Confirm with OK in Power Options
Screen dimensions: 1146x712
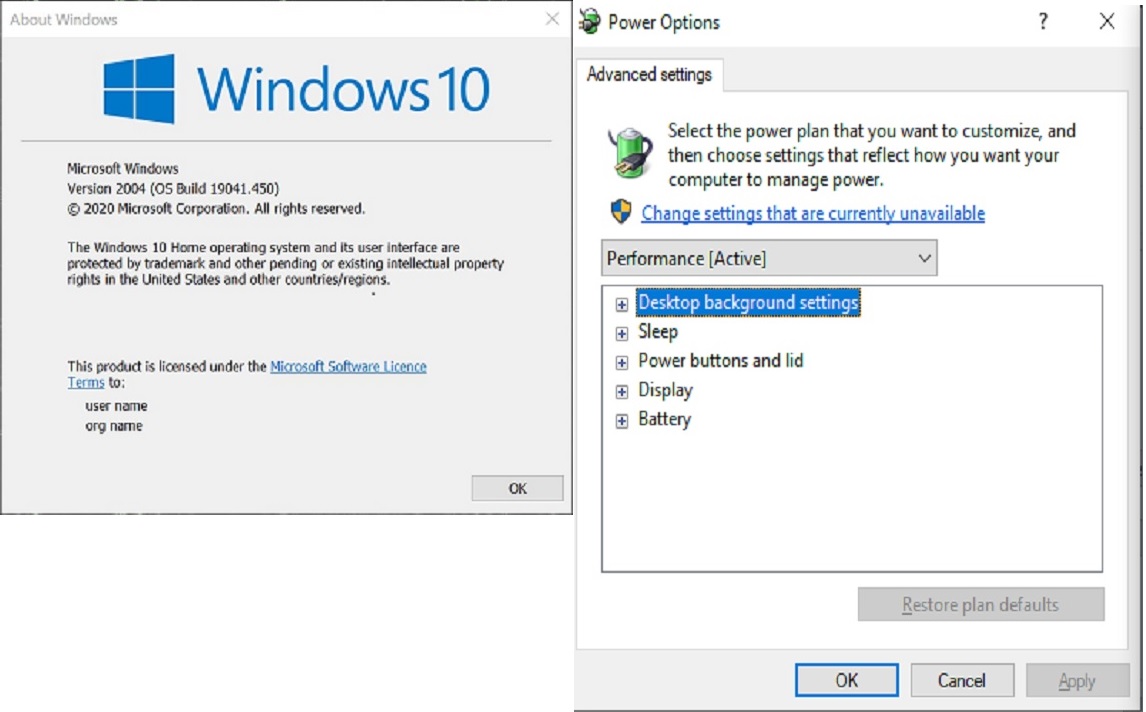846,681
